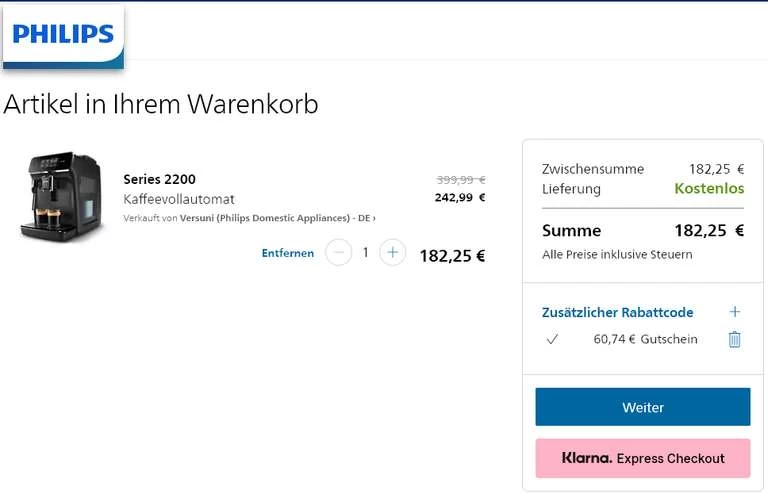Choose Klarna Express Checkout
The height and width of the screenshot is (494, 768).
pos(643,458)
